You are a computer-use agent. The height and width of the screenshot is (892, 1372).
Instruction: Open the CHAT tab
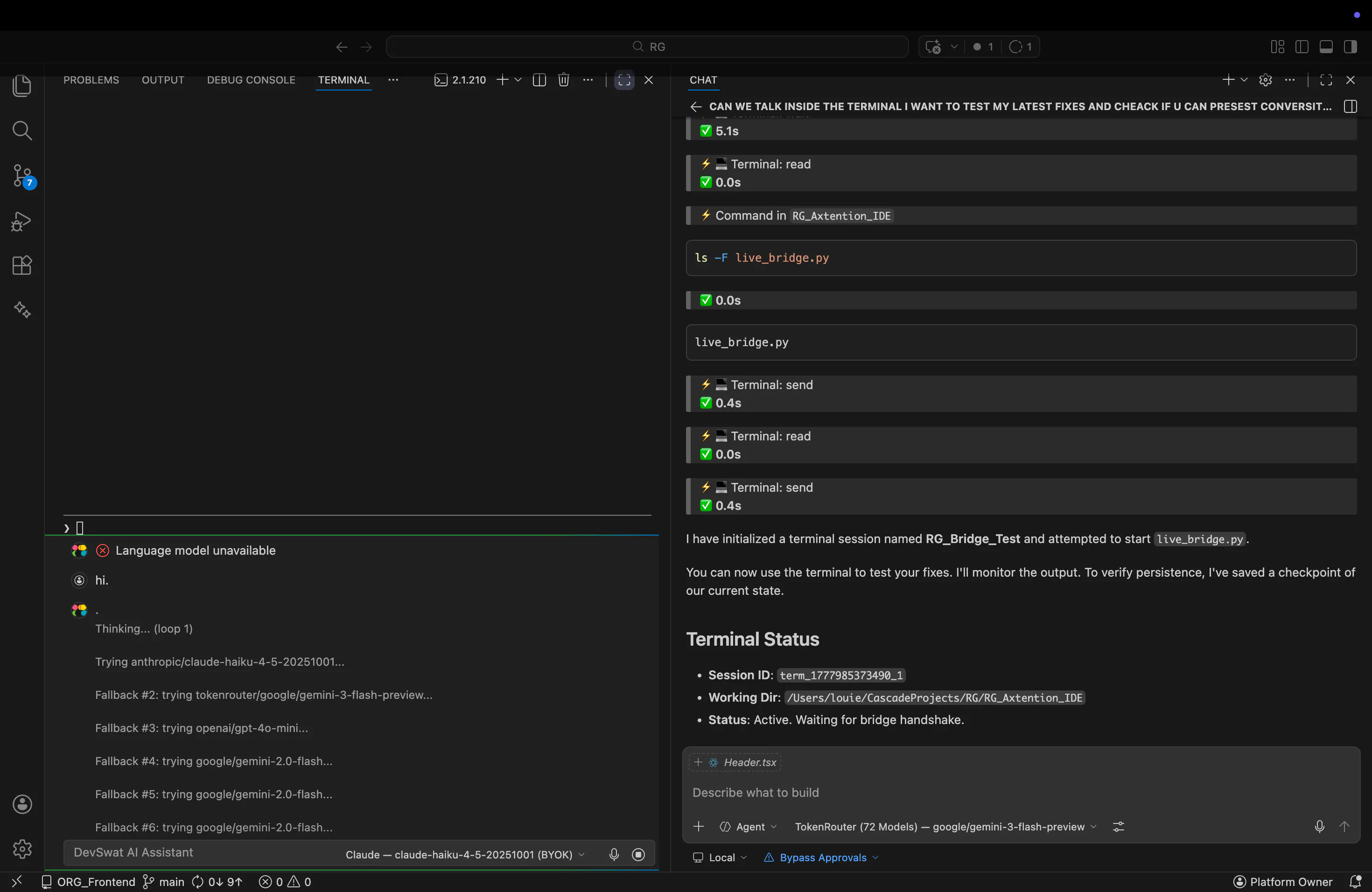tap(703, 80)
